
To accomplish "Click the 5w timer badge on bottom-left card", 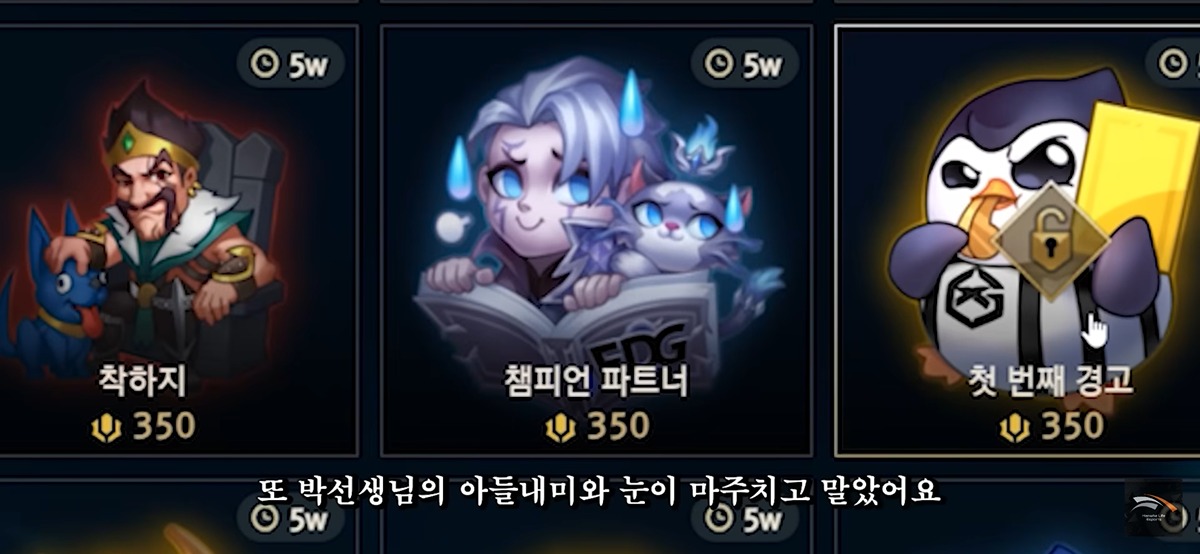I will 290,519.
